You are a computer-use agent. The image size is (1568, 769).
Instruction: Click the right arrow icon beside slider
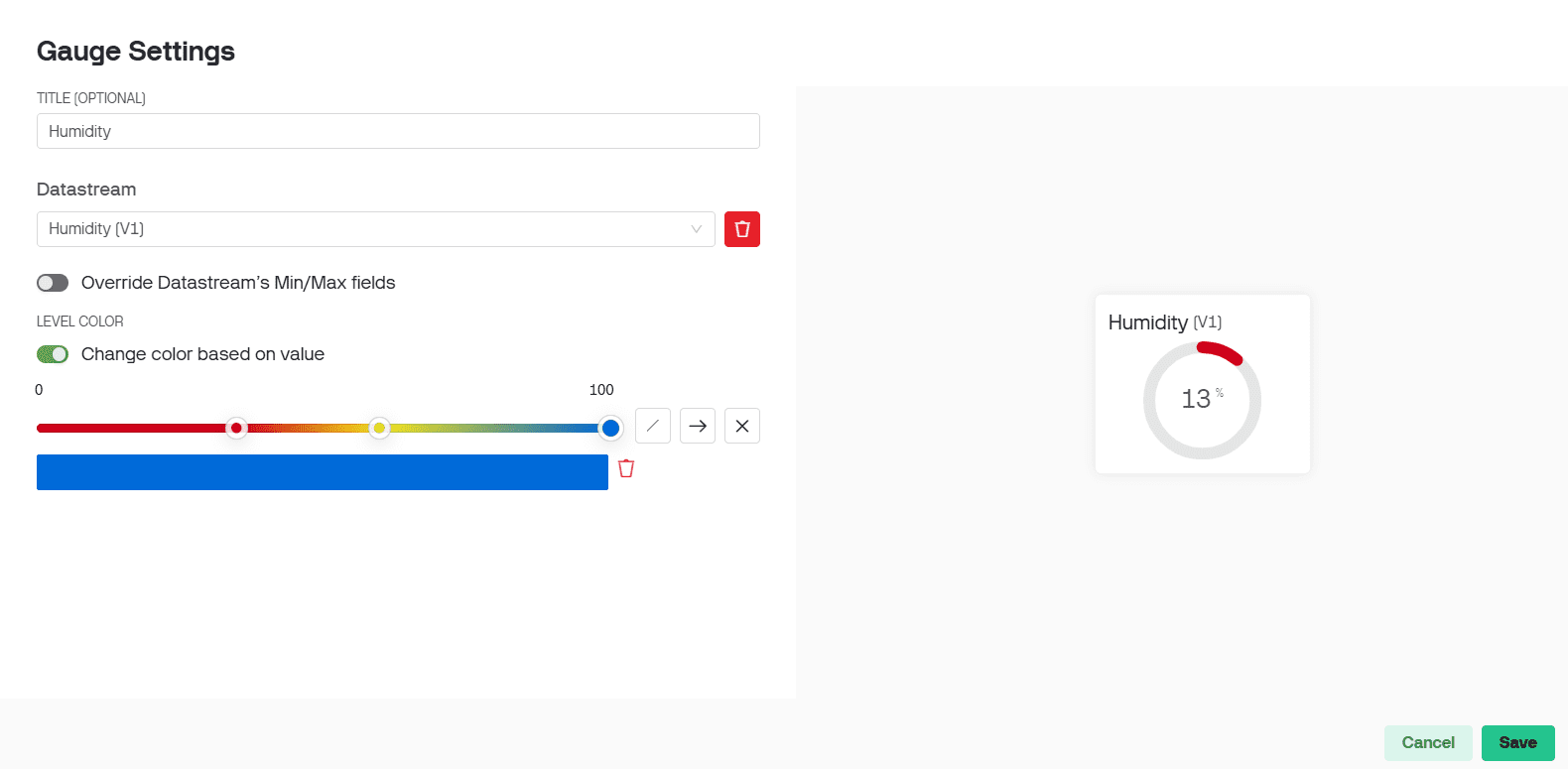pos(698,426)
